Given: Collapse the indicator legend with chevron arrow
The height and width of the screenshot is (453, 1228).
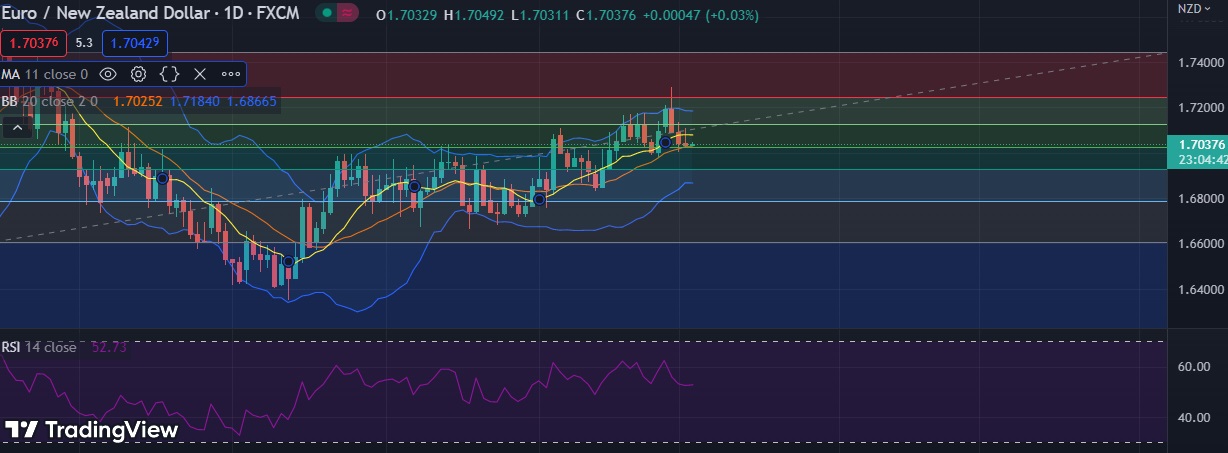Looking at the screenshot, I should 16,127.
